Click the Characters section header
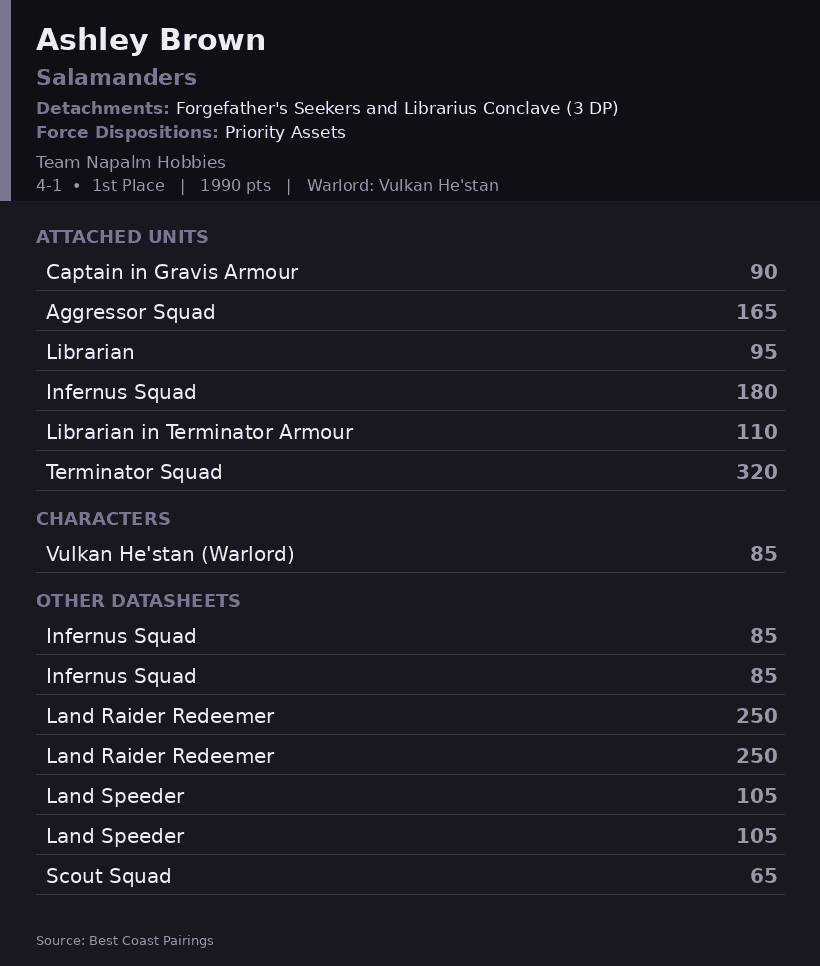820x966 pixels. tap(103, 519)
